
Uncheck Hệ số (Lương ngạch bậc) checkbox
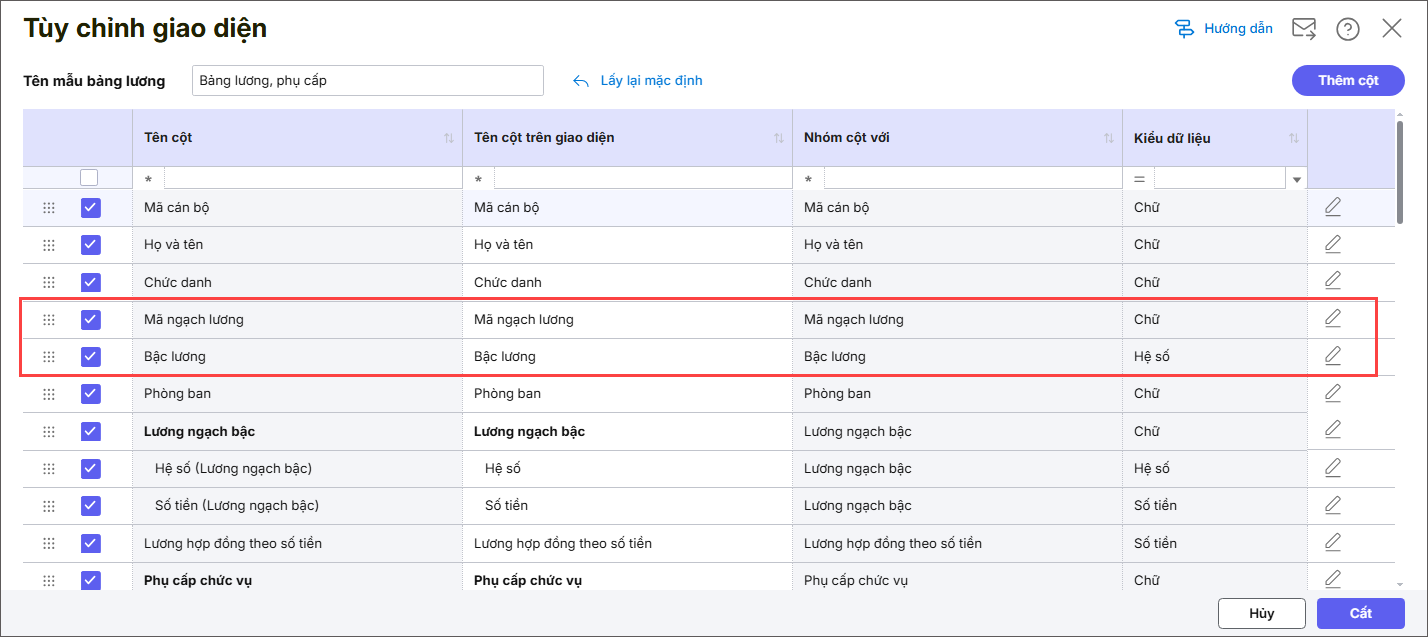point(91,468)
